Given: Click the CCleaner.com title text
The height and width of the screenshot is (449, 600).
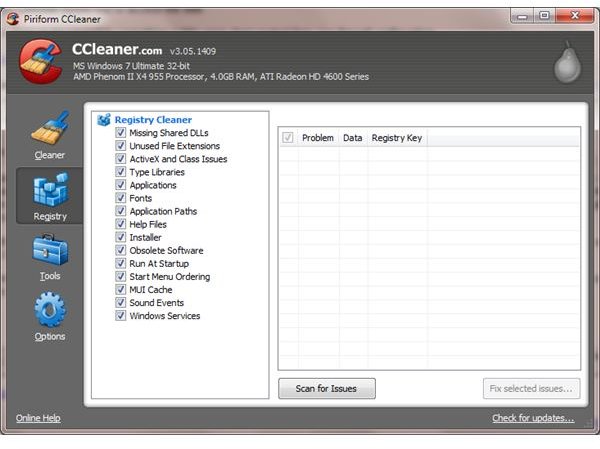Looking at the screenshot, I should (117, 50).
